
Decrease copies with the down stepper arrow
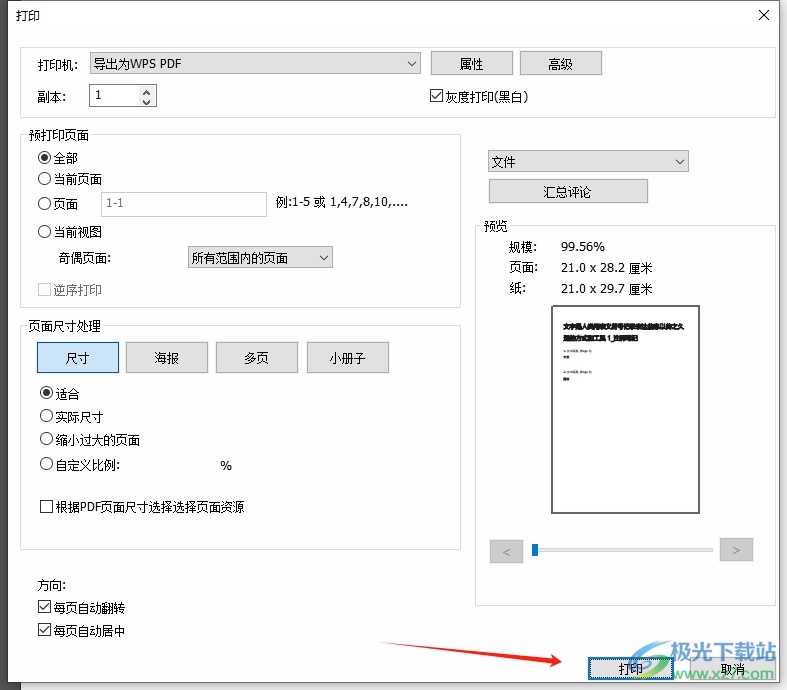tap(146, 101)
